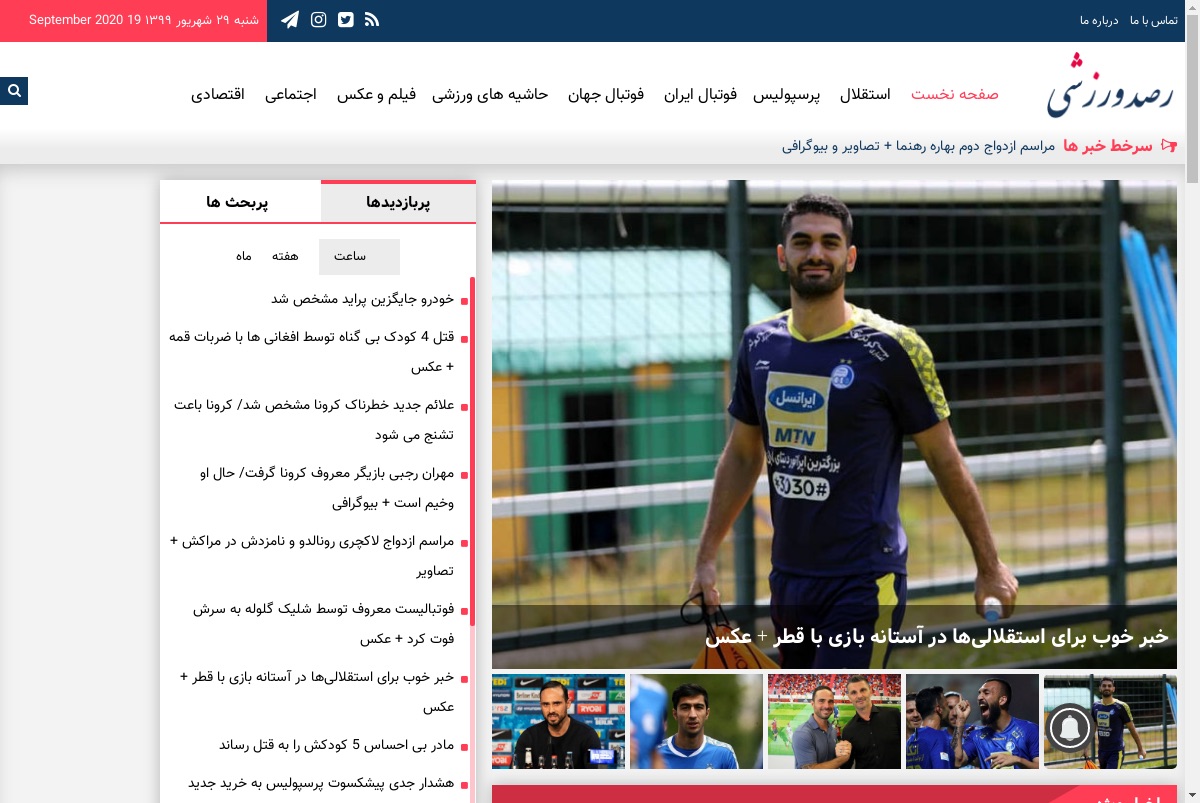The width and height of the screenshot is (1200, 803).
Task: Open the news فوتبالیست معروف توسط شلیک گلوله
Action: [323, 623]
